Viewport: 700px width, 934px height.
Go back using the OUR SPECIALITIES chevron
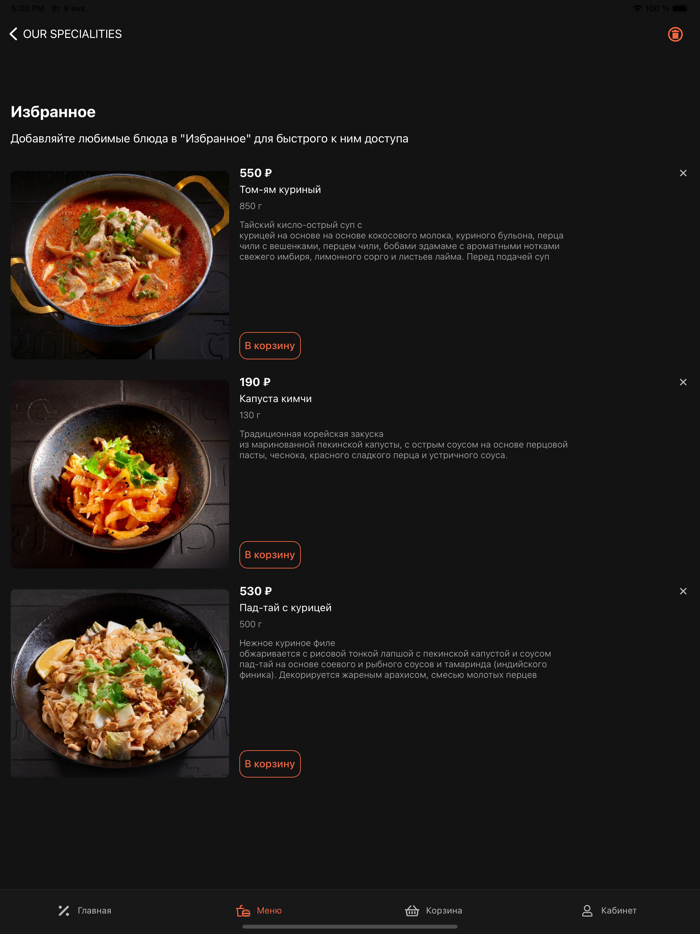[14, 34]
